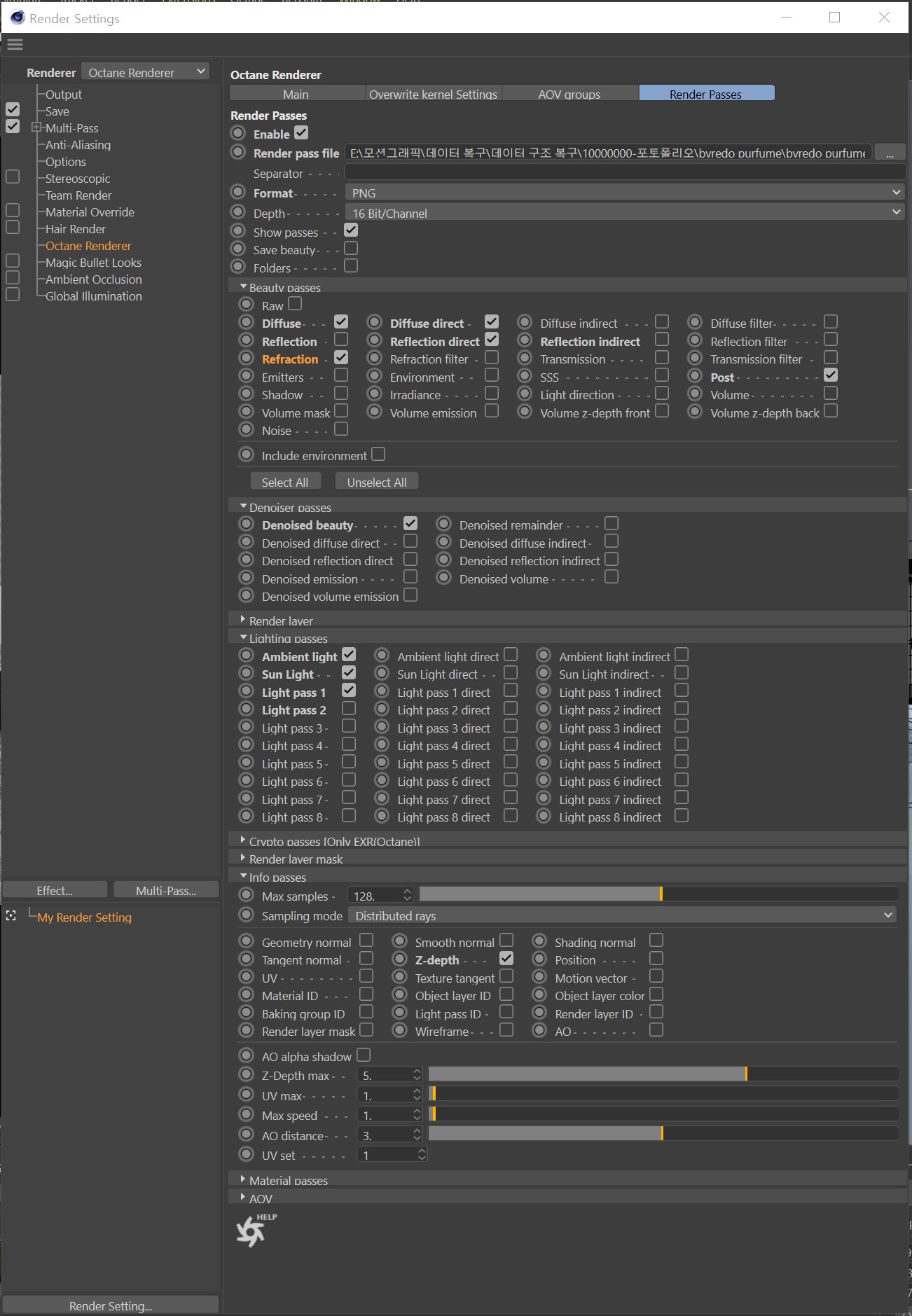Switch to the AOV groups tab
Viewport: 912px width, 1316px height.
click(x=569, y=94)
